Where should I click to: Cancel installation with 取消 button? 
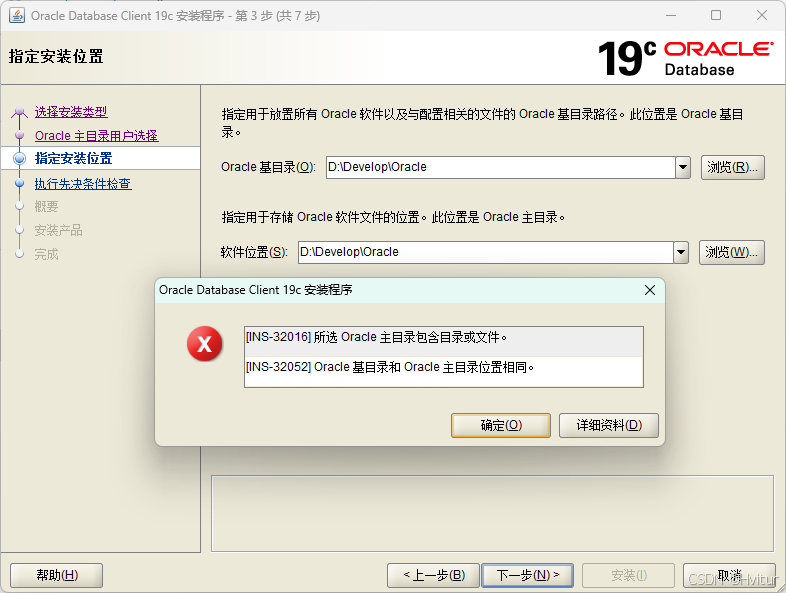click(x=729, y=575)
